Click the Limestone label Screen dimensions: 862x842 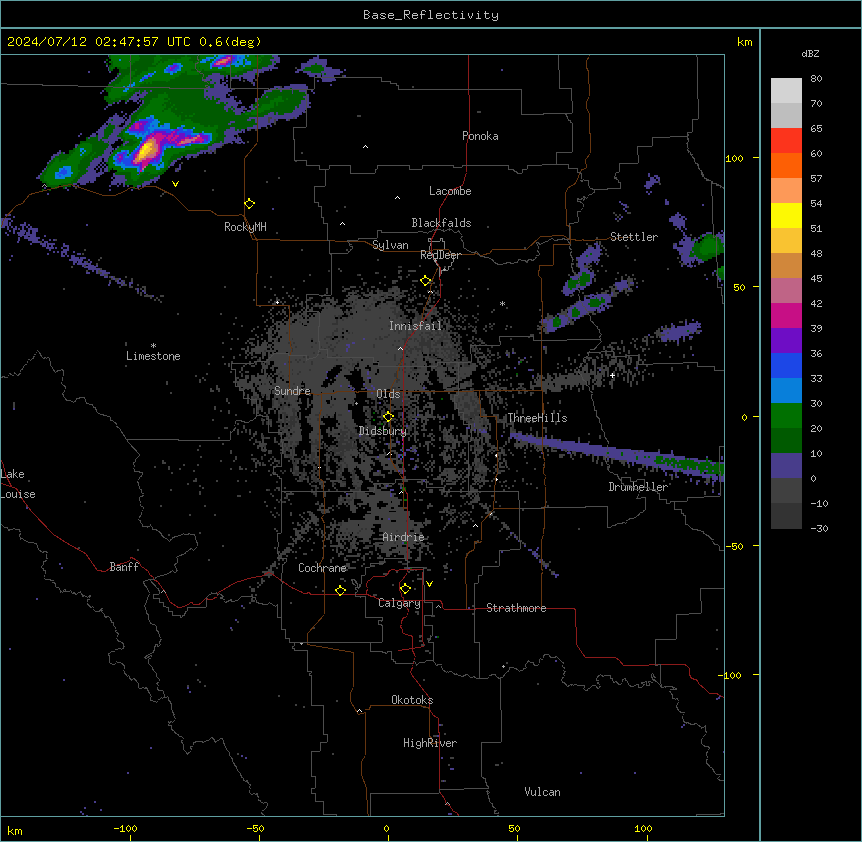coord(153,356)
